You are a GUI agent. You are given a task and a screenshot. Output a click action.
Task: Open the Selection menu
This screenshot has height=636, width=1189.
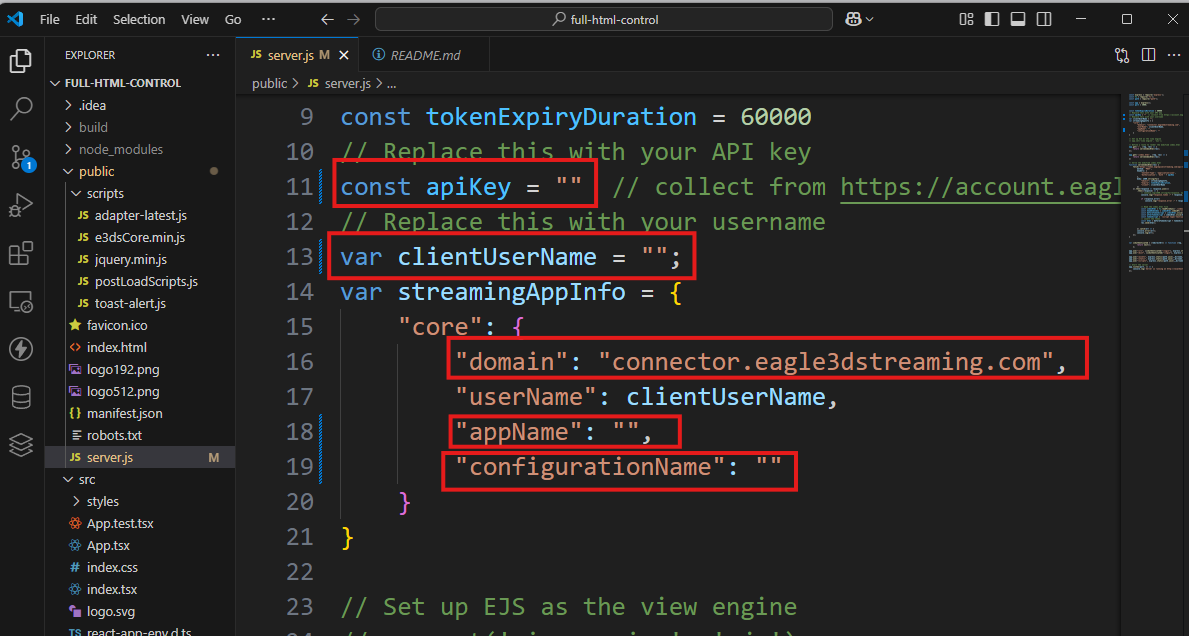139,20
